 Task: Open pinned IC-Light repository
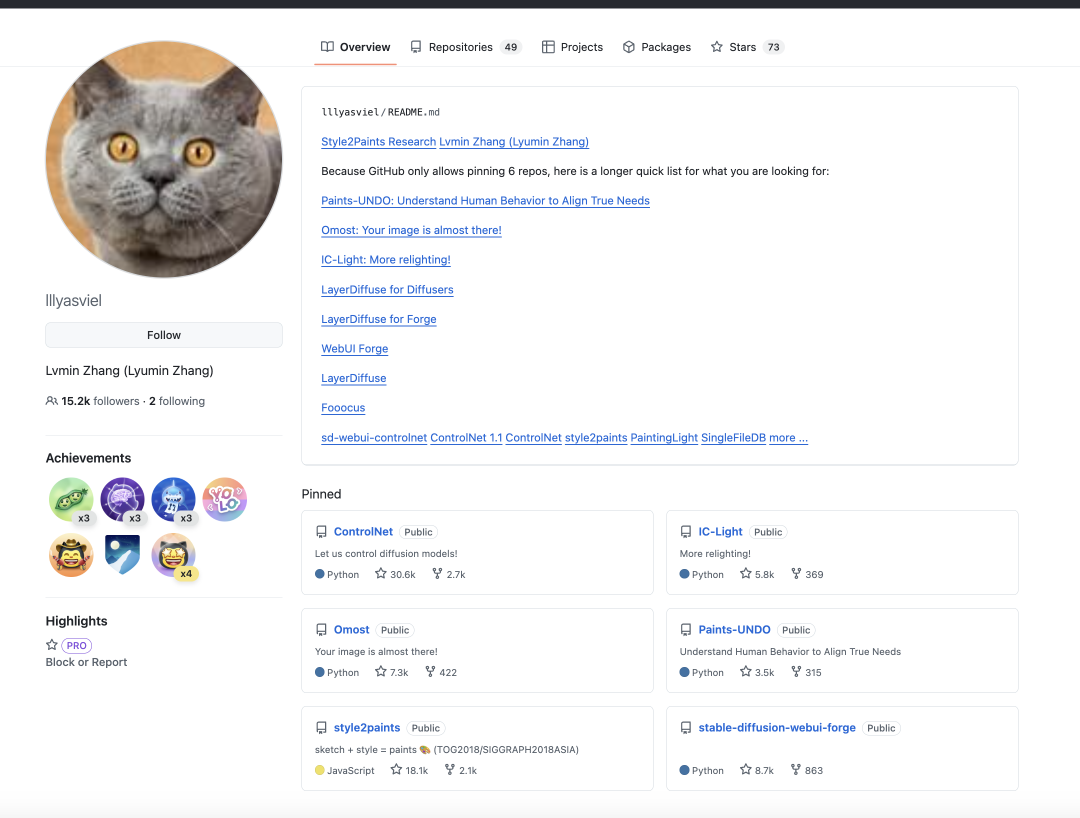(x=720, y=532)
